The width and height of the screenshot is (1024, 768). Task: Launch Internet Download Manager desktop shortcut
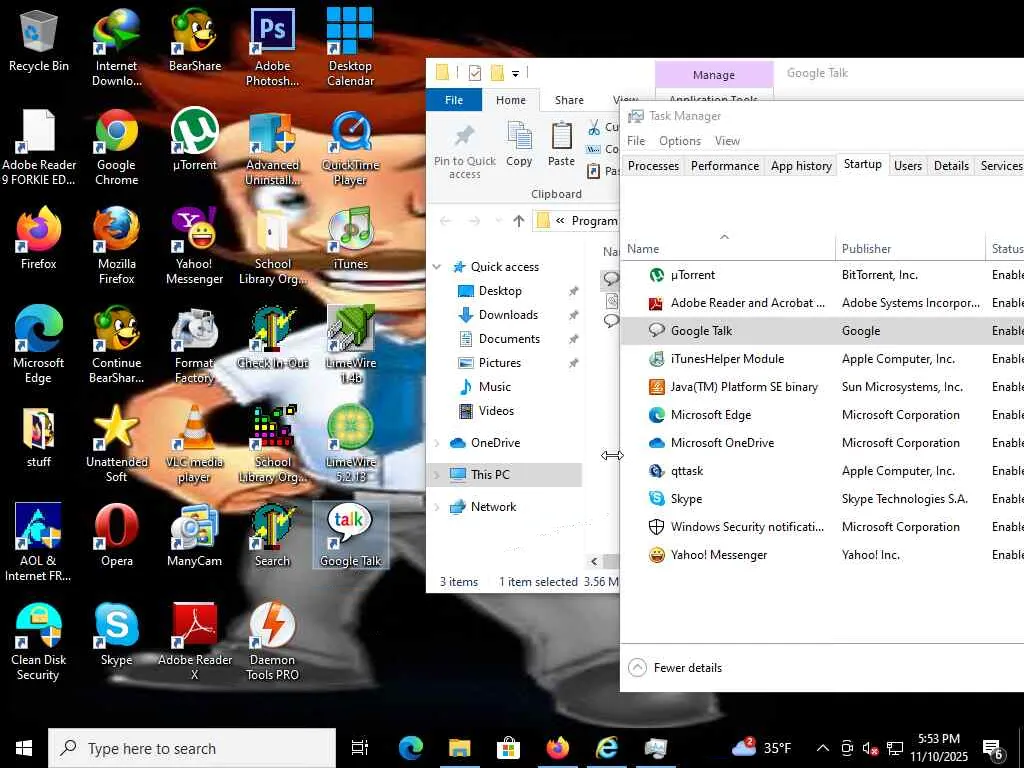point(116,47)
